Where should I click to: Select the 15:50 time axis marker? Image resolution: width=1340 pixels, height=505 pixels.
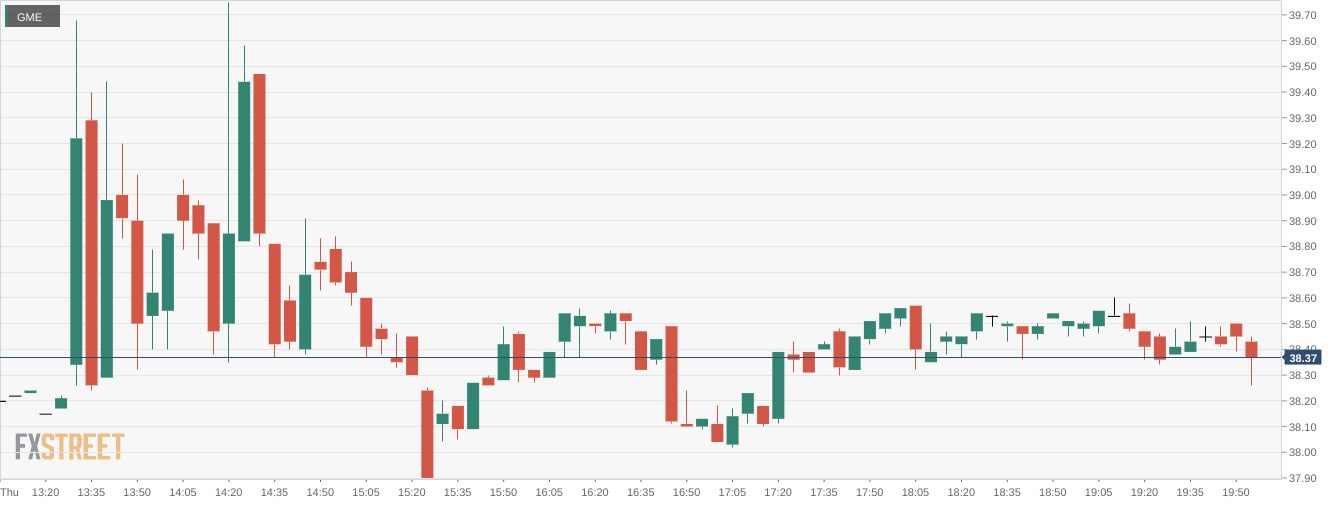click(503, 492)
